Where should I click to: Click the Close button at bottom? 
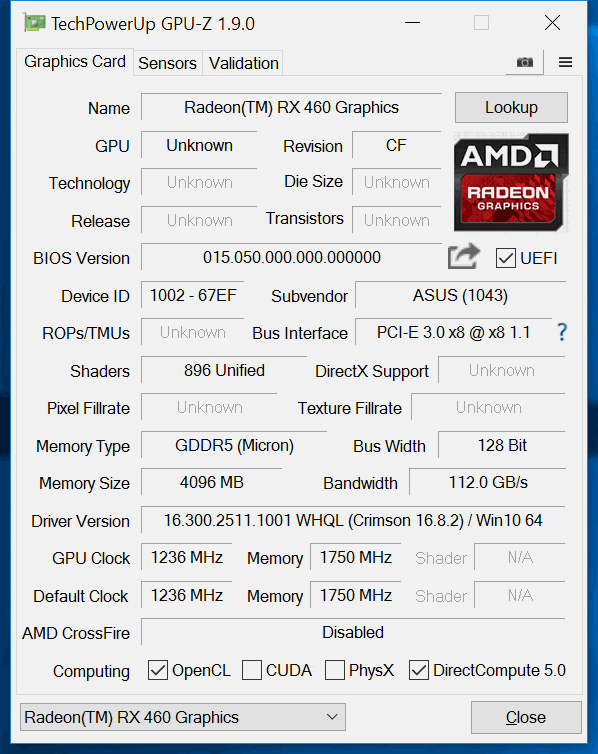526,717
